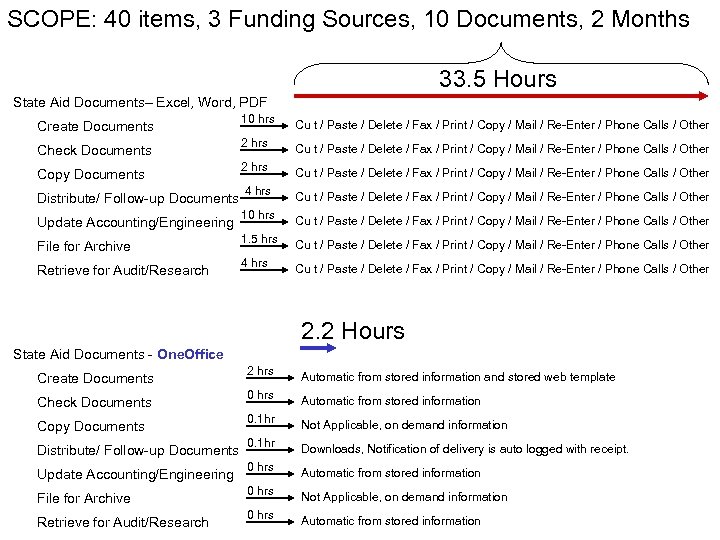Select the "33.5 Hours" total label
Viewport: 720px width, 540px height.
(x=498, y=79)
